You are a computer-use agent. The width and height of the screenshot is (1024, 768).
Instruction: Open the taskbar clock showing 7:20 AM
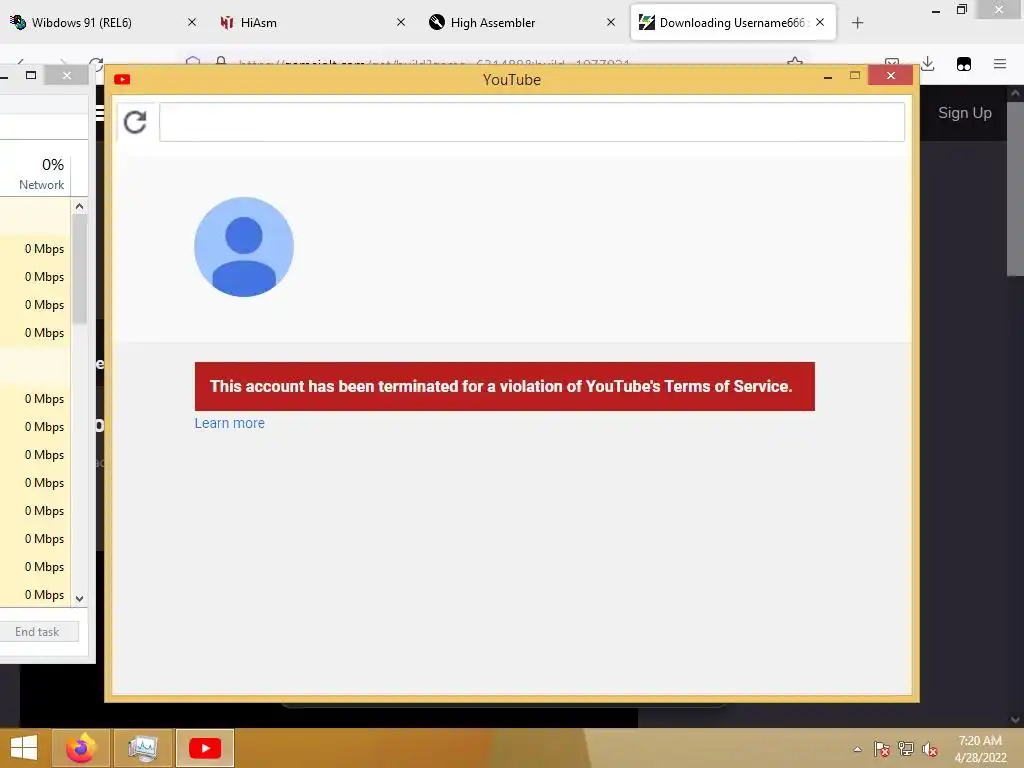tap(980, 749)
